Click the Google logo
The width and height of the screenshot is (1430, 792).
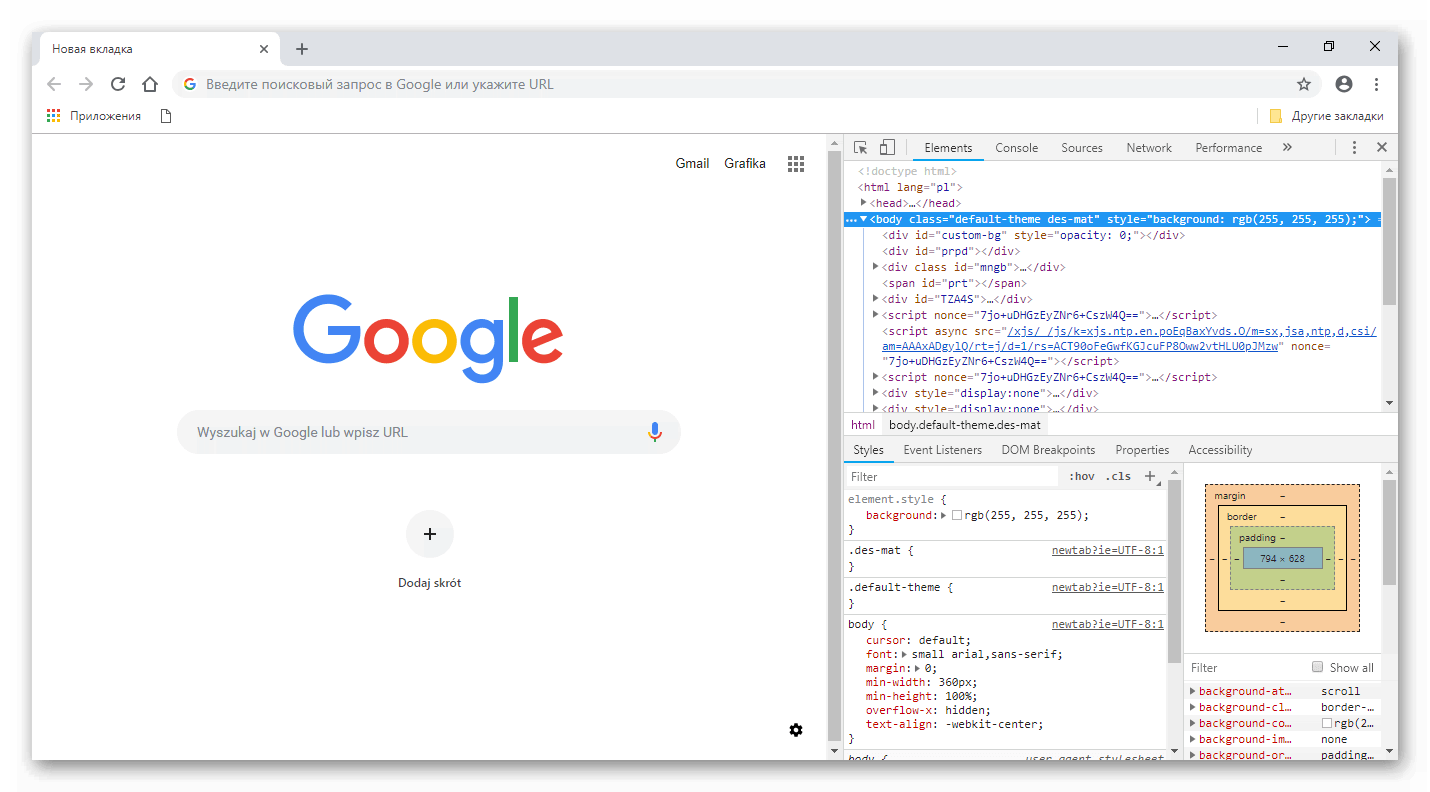point(428,338)
